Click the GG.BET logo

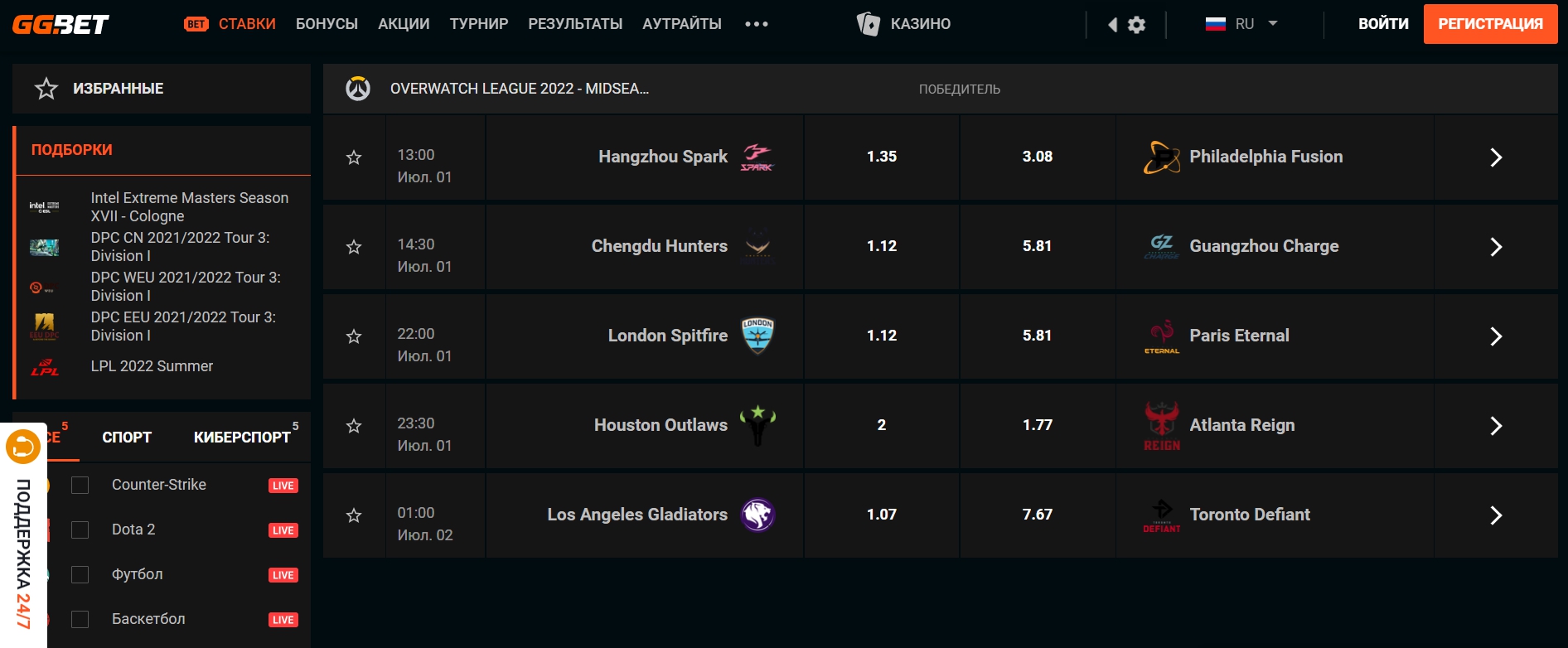(60, 24)
